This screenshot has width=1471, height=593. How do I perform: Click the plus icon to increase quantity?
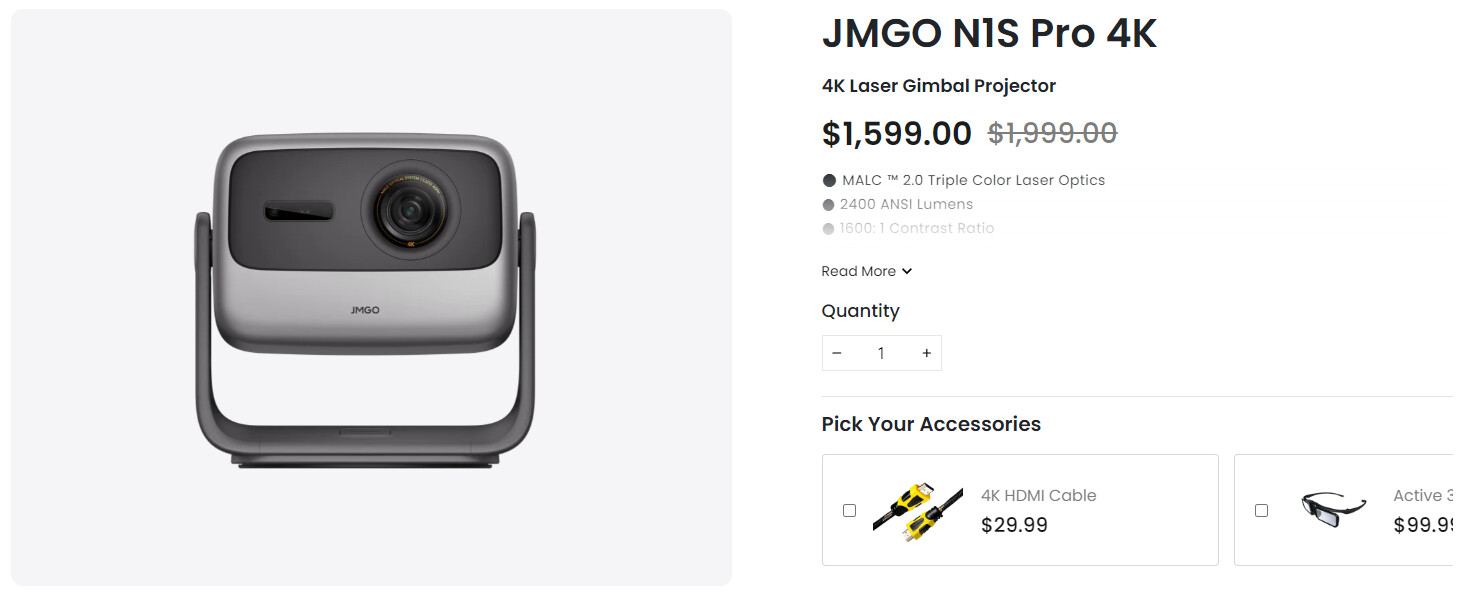pos(926,353)
